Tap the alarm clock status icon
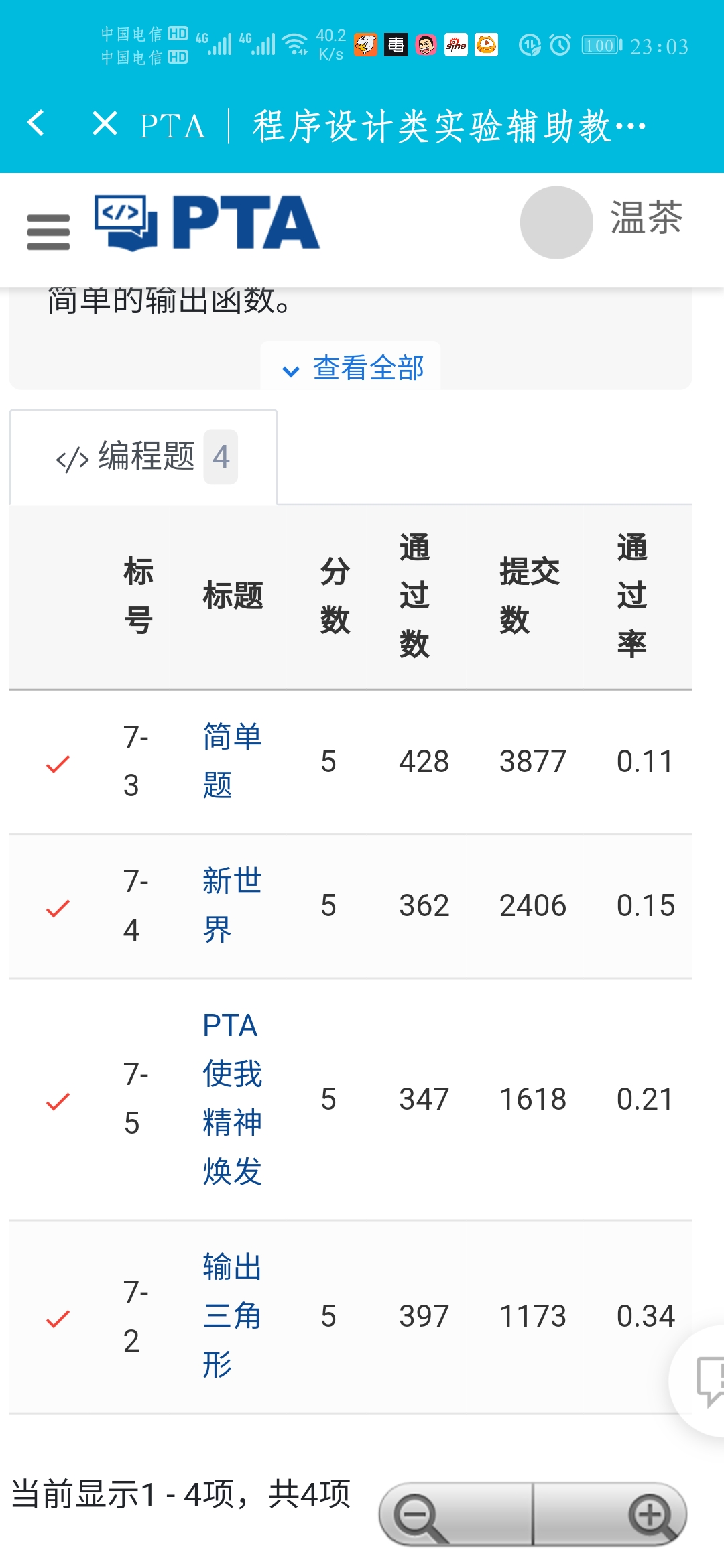 [560, 45]
